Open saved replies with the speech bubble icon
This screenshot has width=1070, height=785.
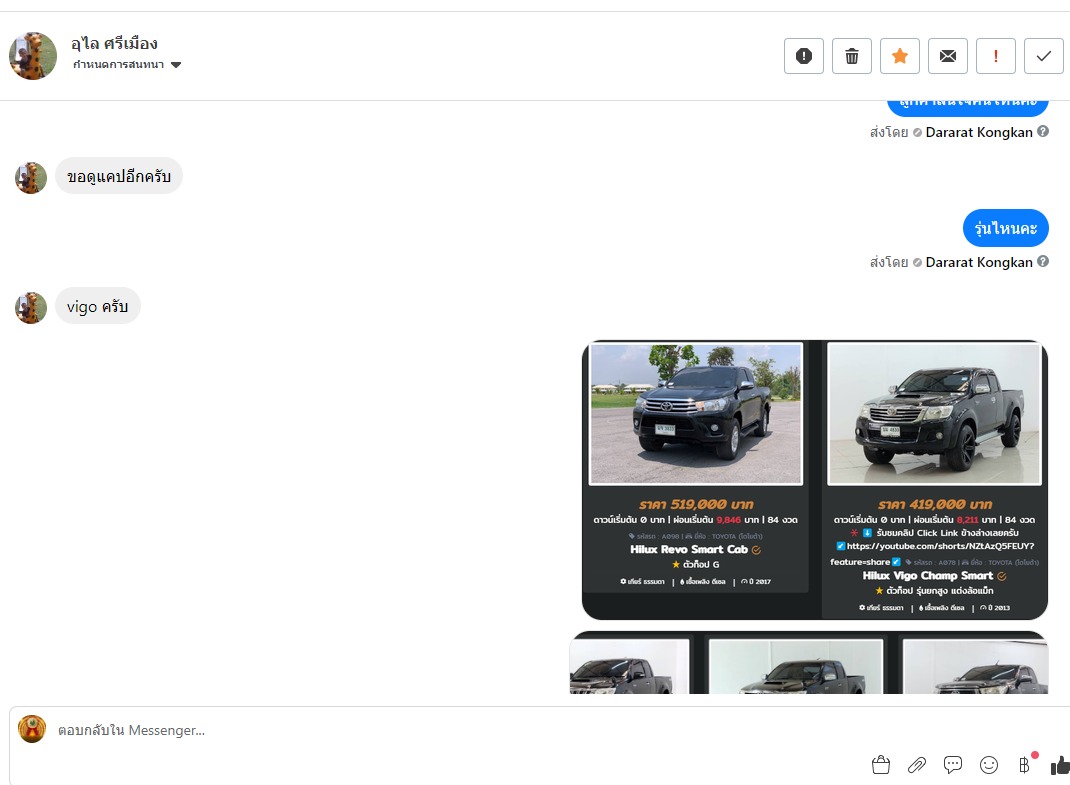pyautogui.click(x=953, y=765)
